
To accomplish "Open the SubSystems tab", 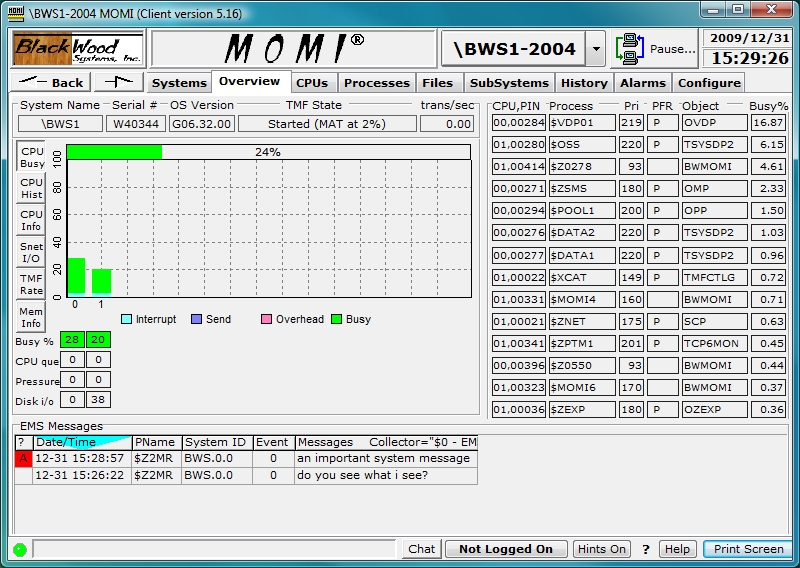I will click(509, 83).
